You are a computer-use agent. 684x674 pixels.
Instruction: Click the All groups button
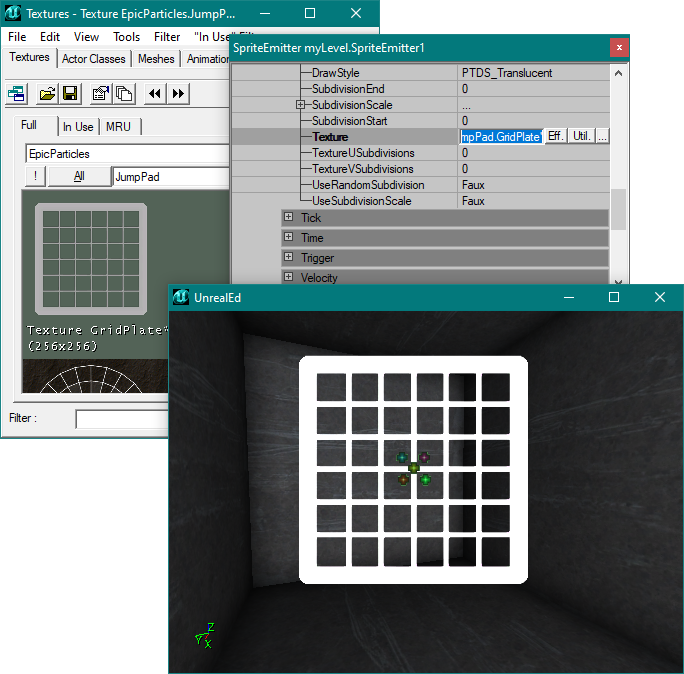79,176
